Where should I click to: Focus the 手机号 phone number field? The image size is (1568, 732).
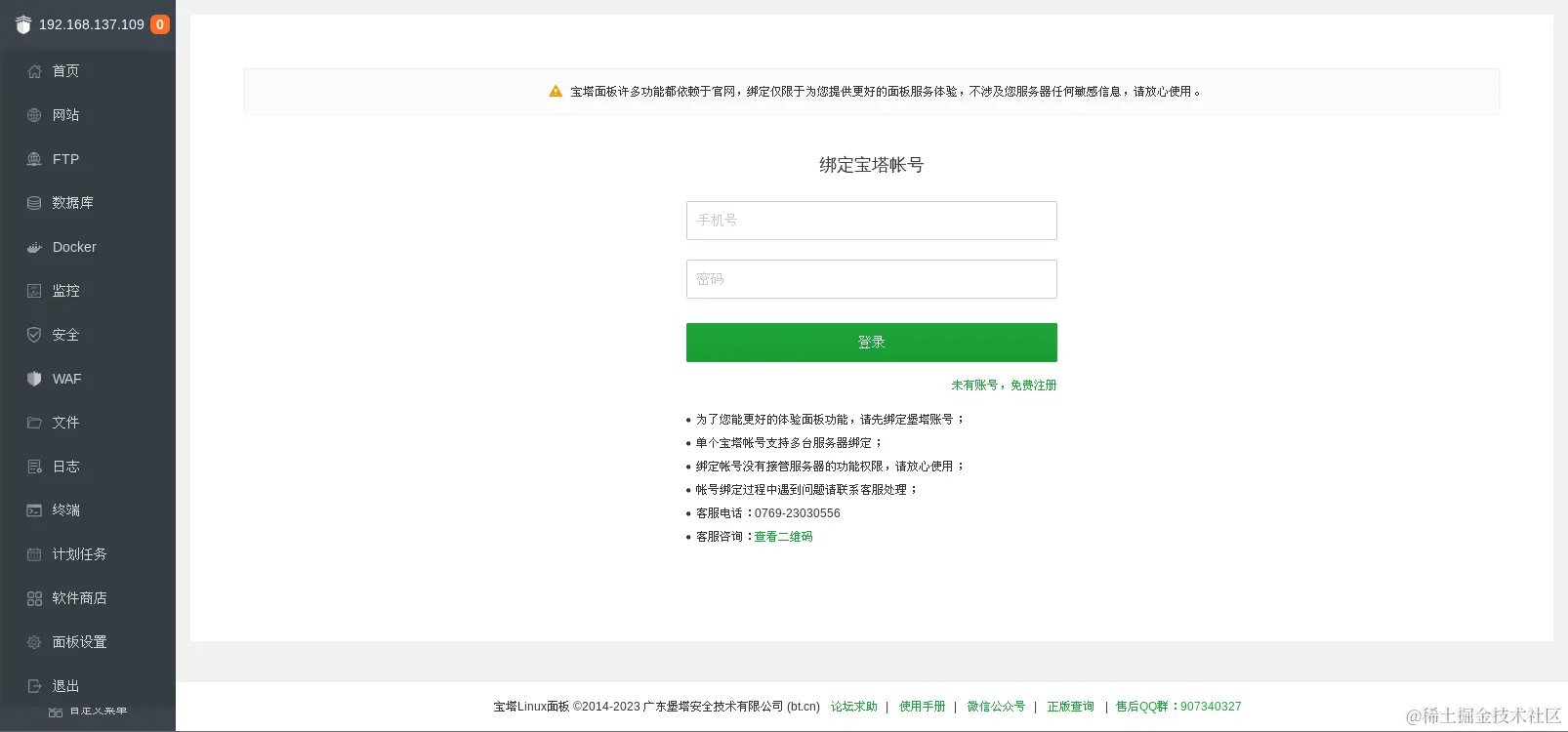click(872, 221)
